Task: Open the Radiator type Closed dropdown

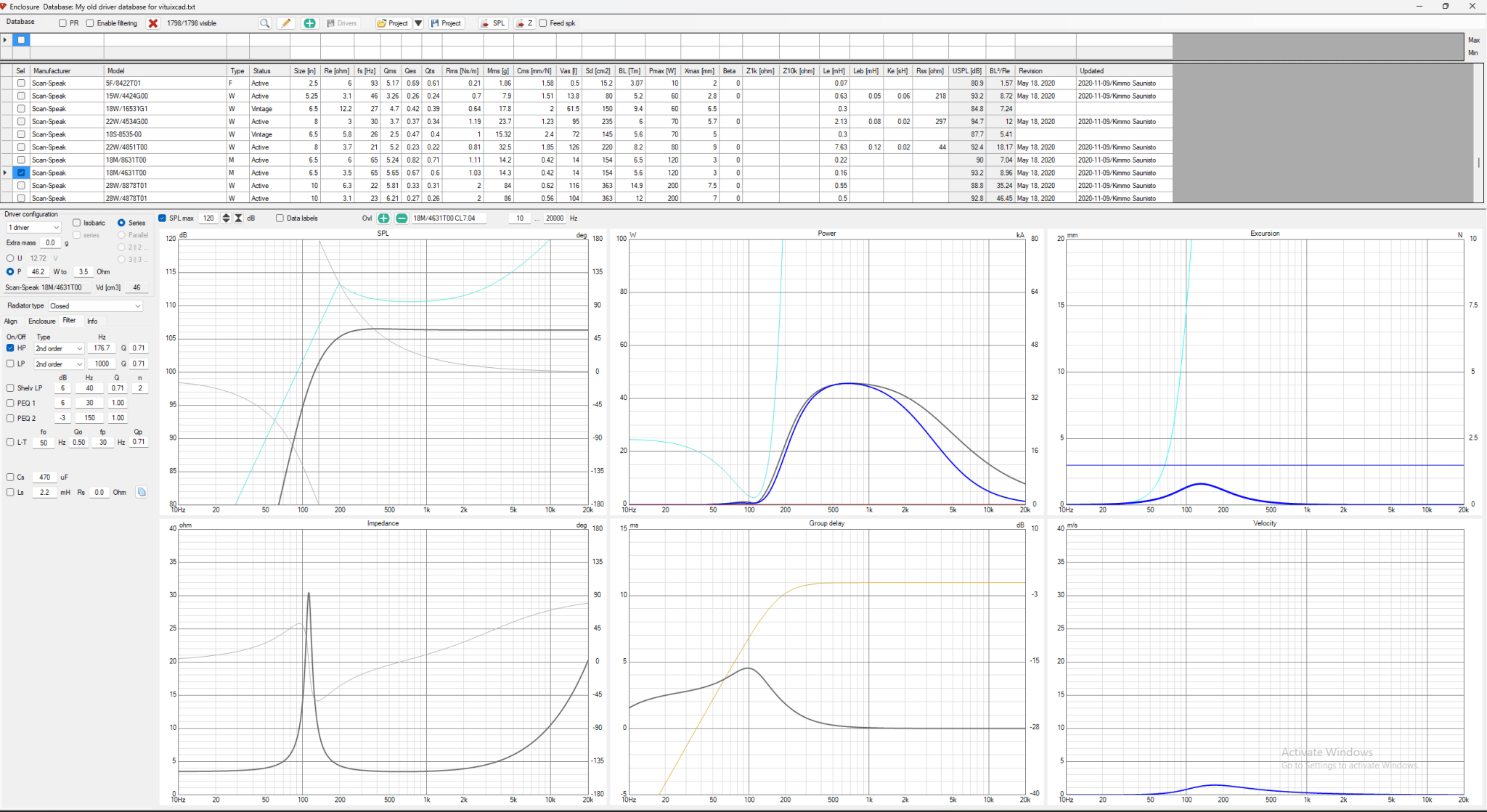Action: click(95, 306)
